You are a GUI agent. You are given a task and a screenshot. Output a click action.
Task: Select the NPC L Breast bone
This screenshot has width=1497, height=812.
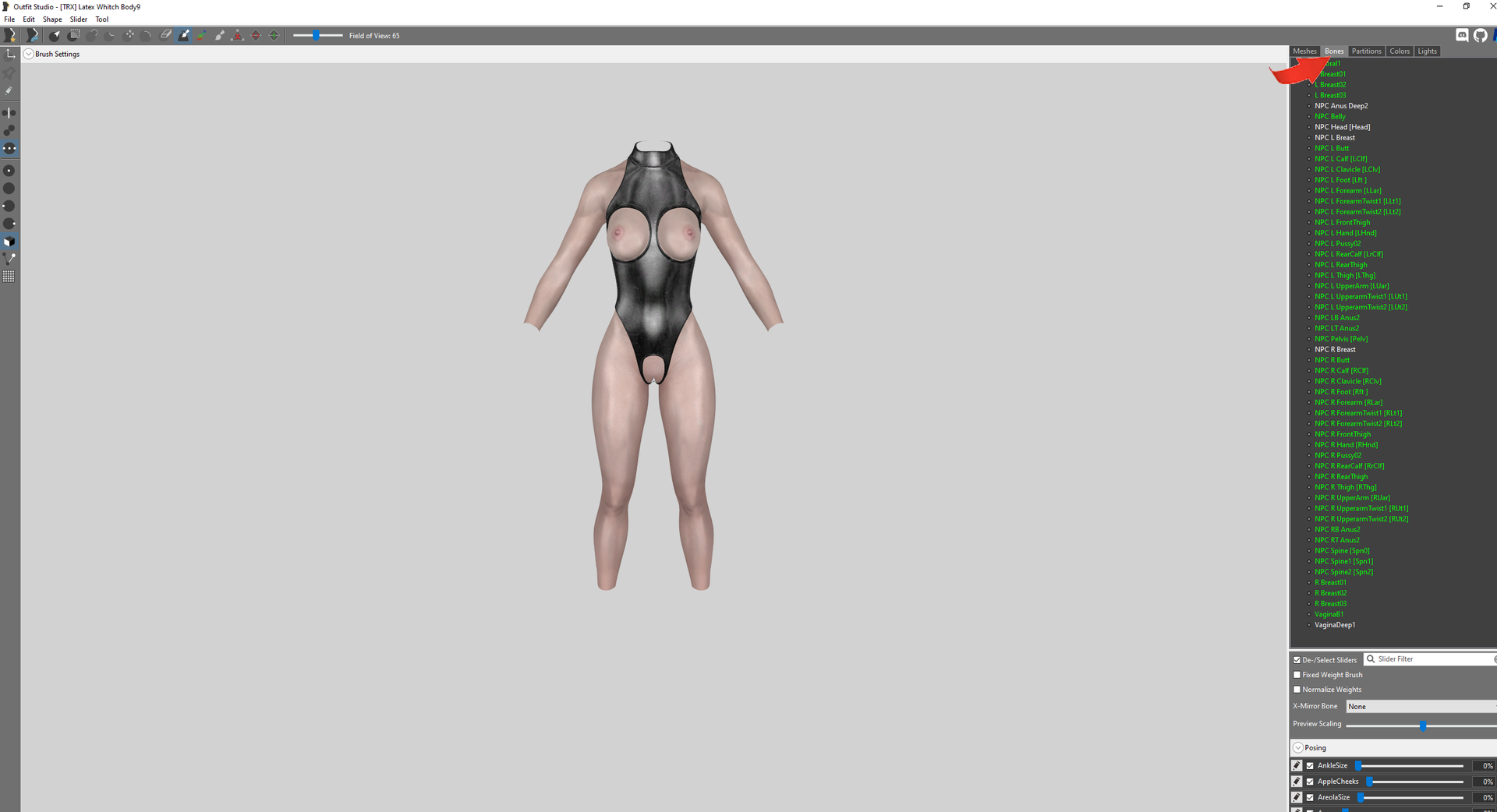click(1335, 137)
